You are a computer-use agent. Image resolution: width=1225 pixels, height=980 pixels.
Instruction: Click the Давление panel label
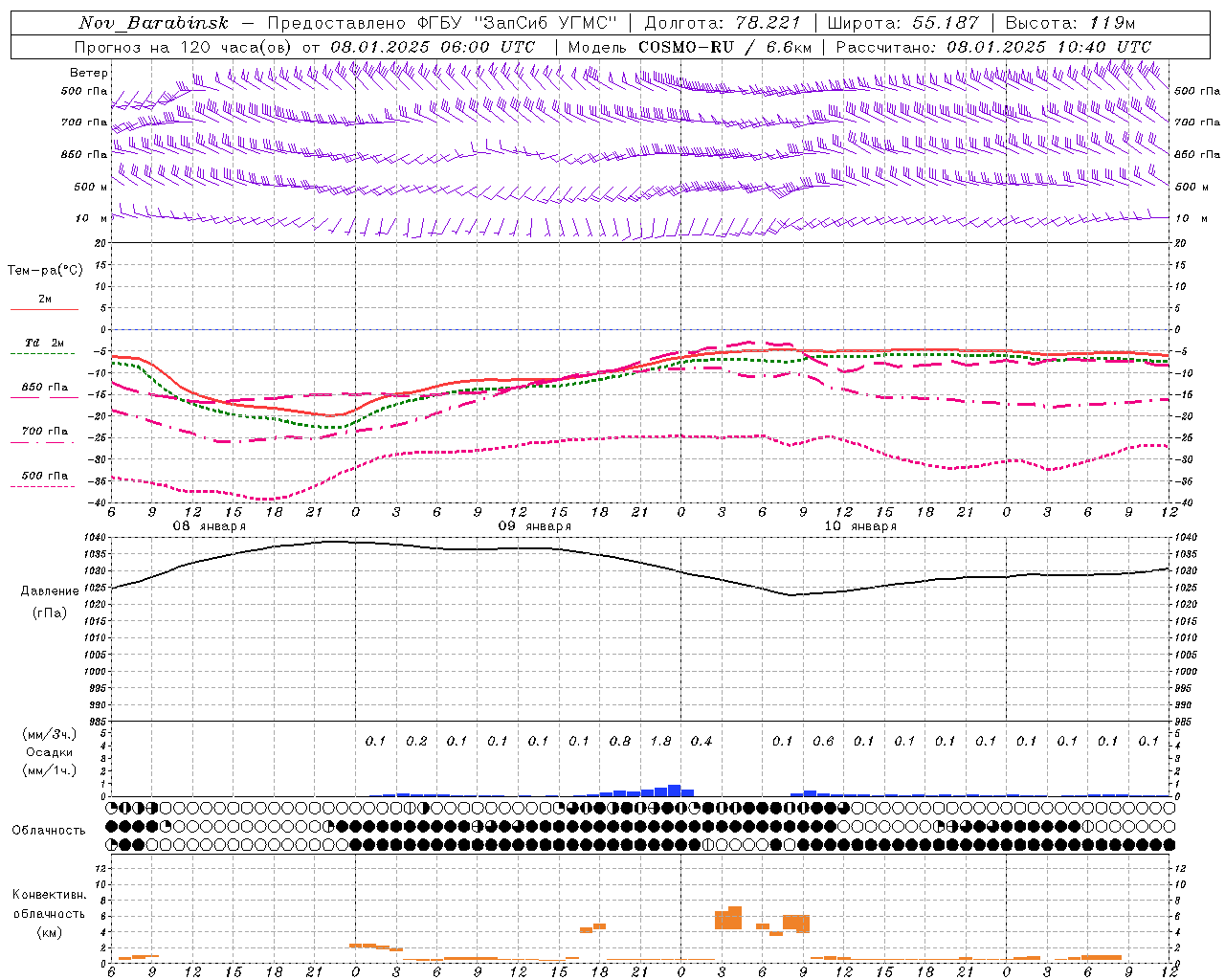click(50, 591)
